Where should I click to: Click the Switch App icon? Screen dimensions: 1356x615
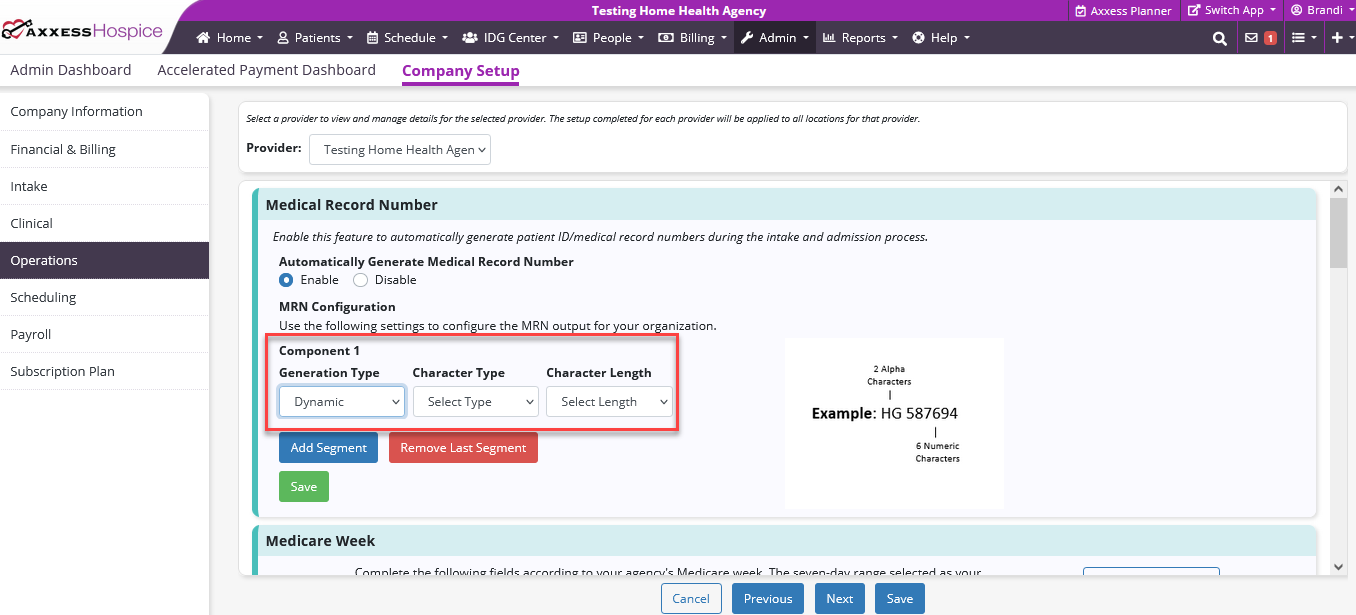(x=1194, y=10)
